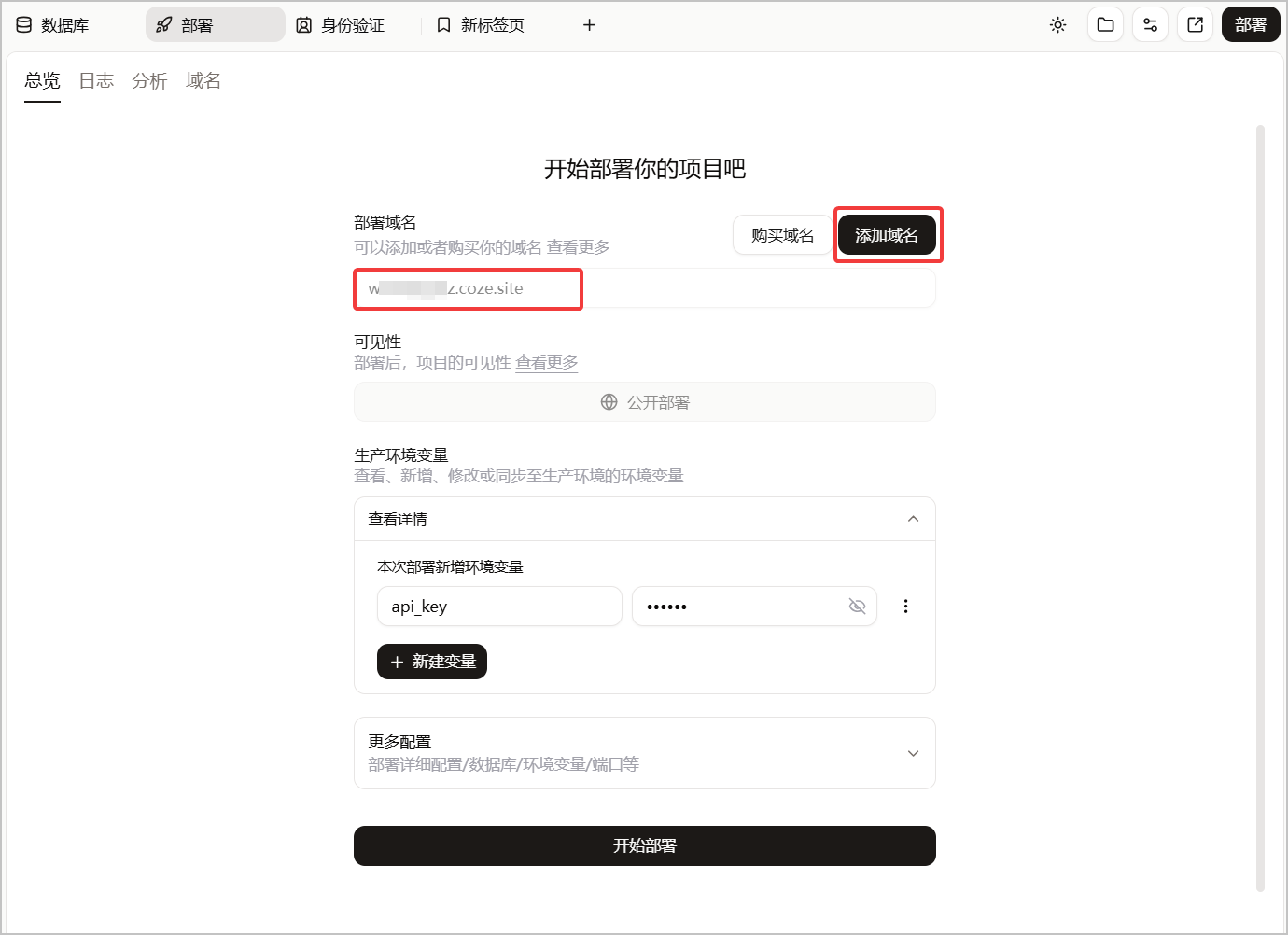This screenshot has width=1288, height=935.
Task: Open the settings sliders icon
Action: click(x=1150, y=25)
